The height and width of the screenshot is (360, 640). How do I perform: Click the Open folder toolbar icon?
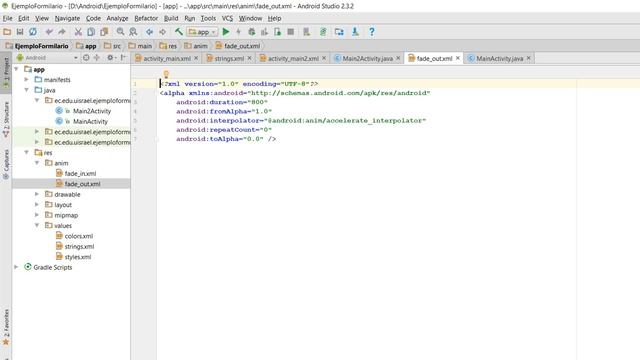(7, 32)
